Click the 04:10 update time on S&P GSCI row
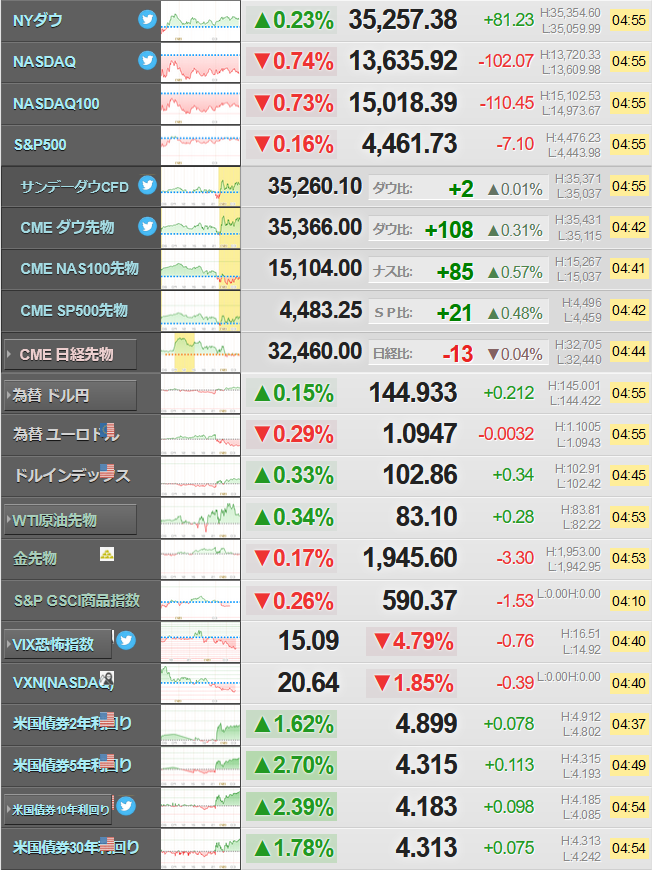Image resolution: width=654 pixels, height=870 pixels. [x=628, y=601]
